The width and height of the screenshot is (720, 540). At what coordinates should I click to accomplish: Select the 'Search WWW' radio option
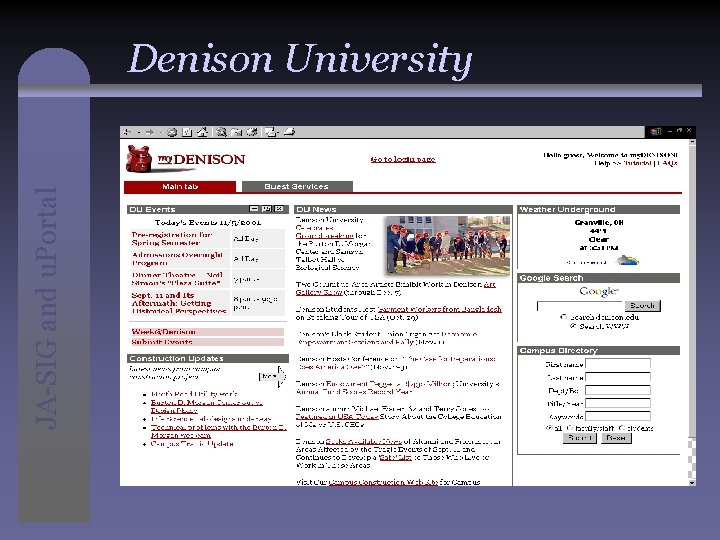(x=573, y=326)
